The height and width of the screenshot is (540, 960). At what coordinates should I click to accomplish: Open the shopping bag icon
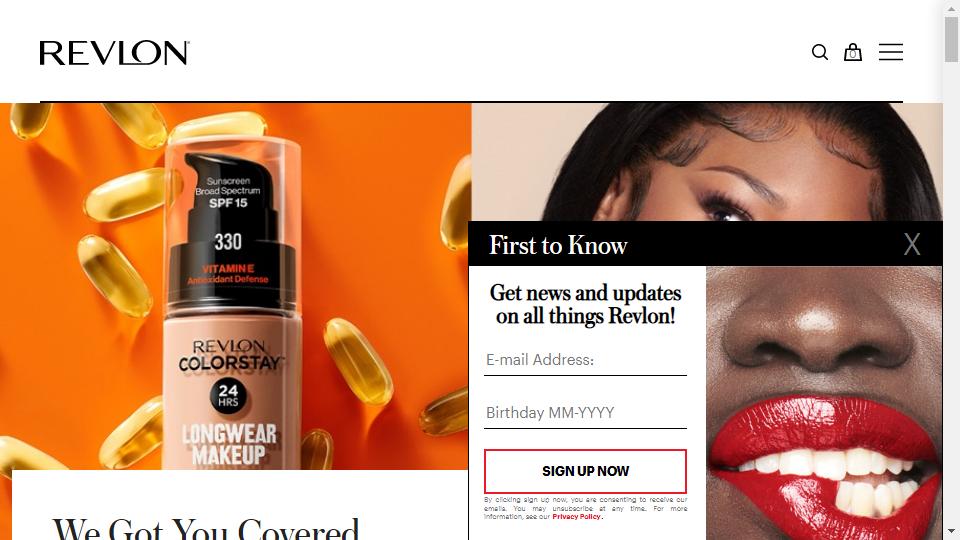[x=853, y=52]
